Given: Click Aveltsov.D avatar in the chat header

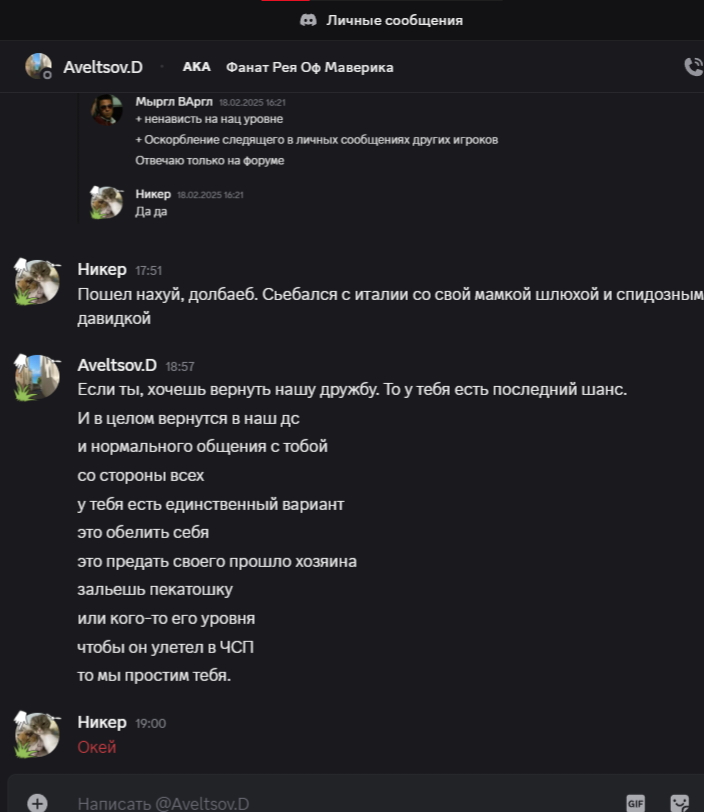Looking at the screenshot, I should [x=38, y=66].
